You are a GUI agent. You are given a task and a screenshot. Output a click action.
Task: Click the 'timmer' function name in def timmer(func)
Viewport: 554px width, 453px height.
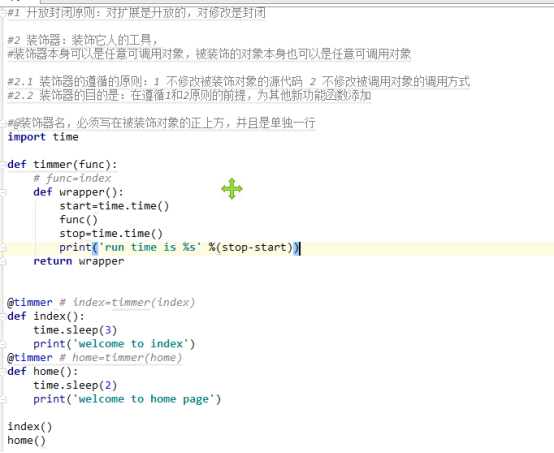click(52, 165)
